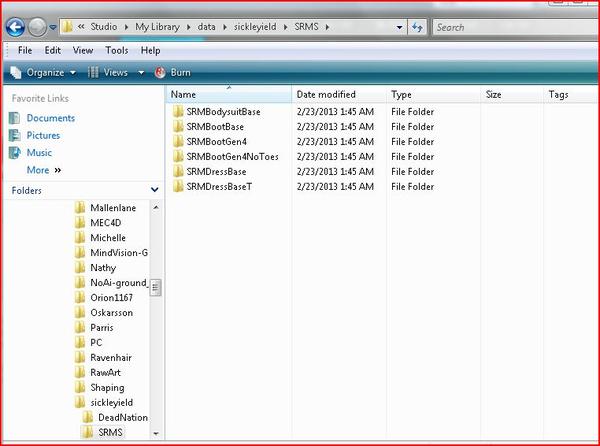Jump to data folder in breadcrumb
Image resolution: width=600 pixels, height=446 pixels.
[x=206, y=27]
